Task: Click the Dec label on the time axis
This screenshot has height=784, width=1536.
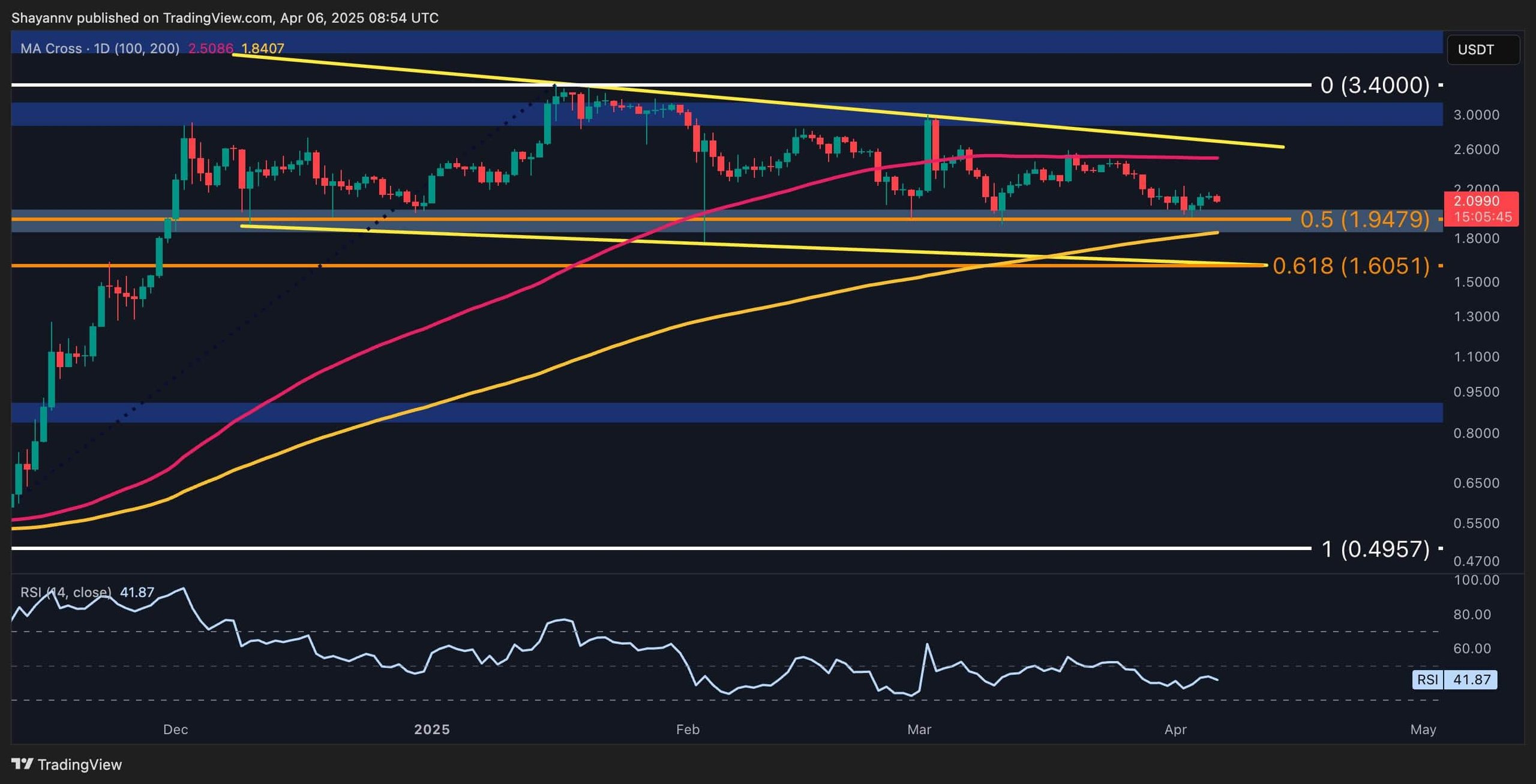Action: (x=176, y=730)
